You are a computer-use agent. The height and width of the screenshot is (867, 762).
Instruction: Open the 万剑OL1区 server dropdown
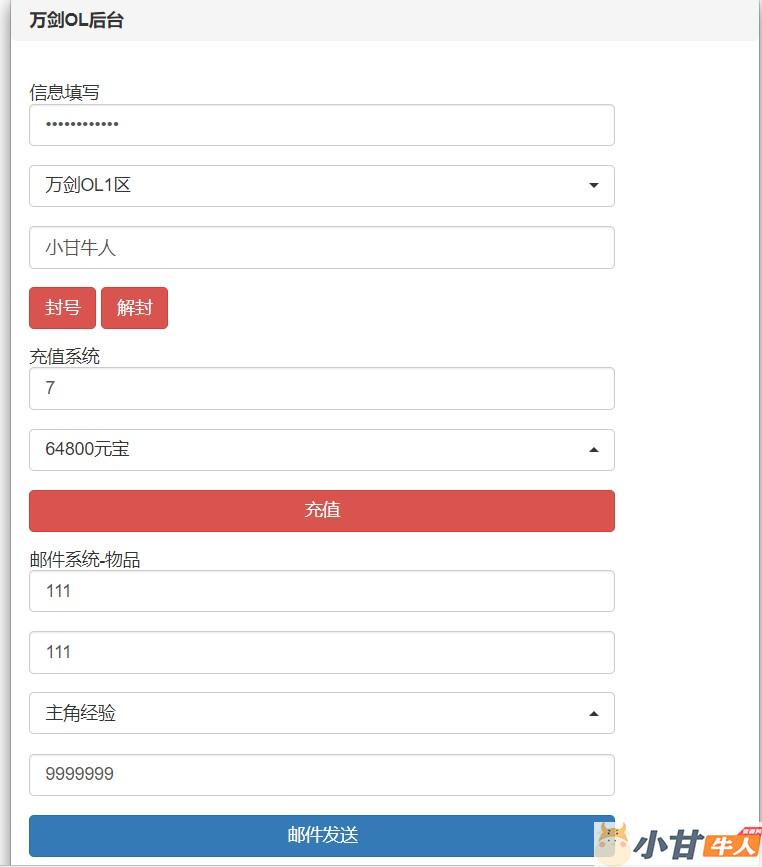(x=321, y=186)
